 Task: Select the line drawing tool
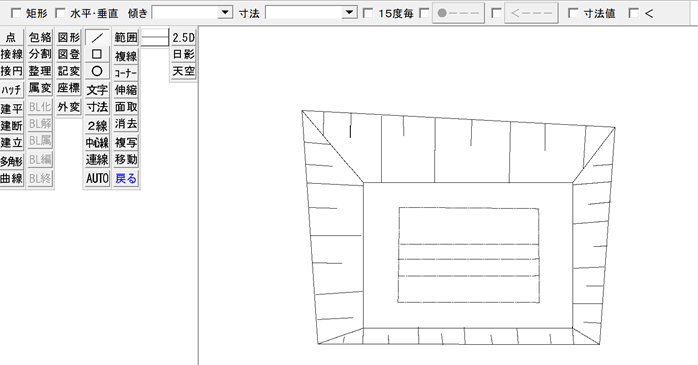point(97,37)
